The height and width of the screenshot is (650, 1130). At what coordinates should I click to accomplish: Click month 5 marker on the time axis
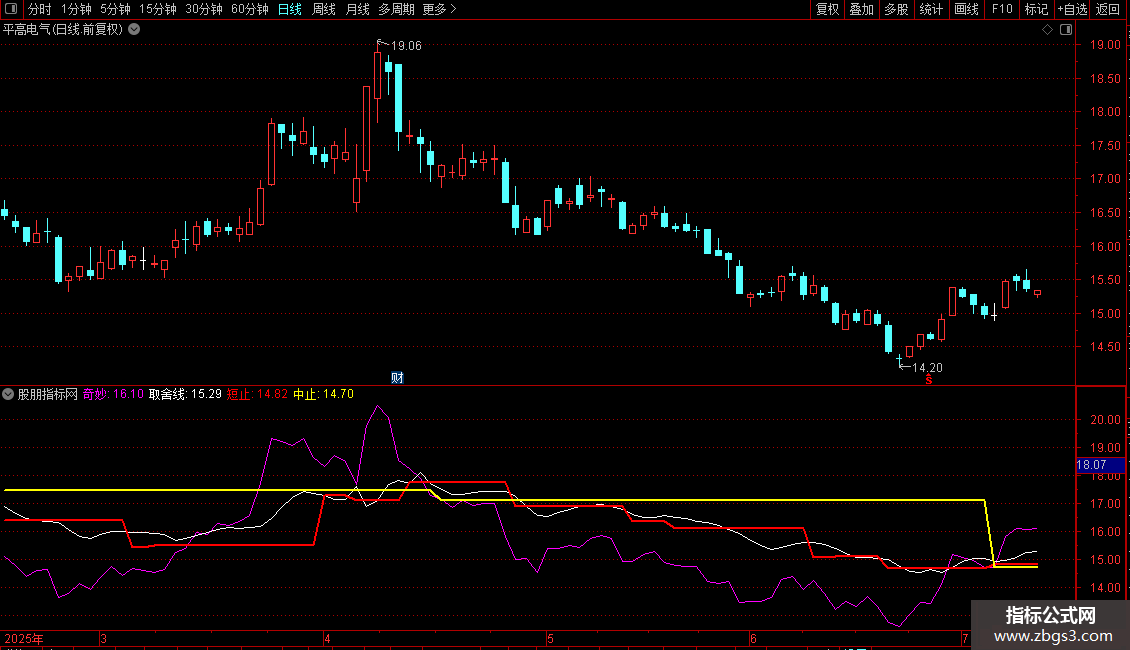[550, 638]
